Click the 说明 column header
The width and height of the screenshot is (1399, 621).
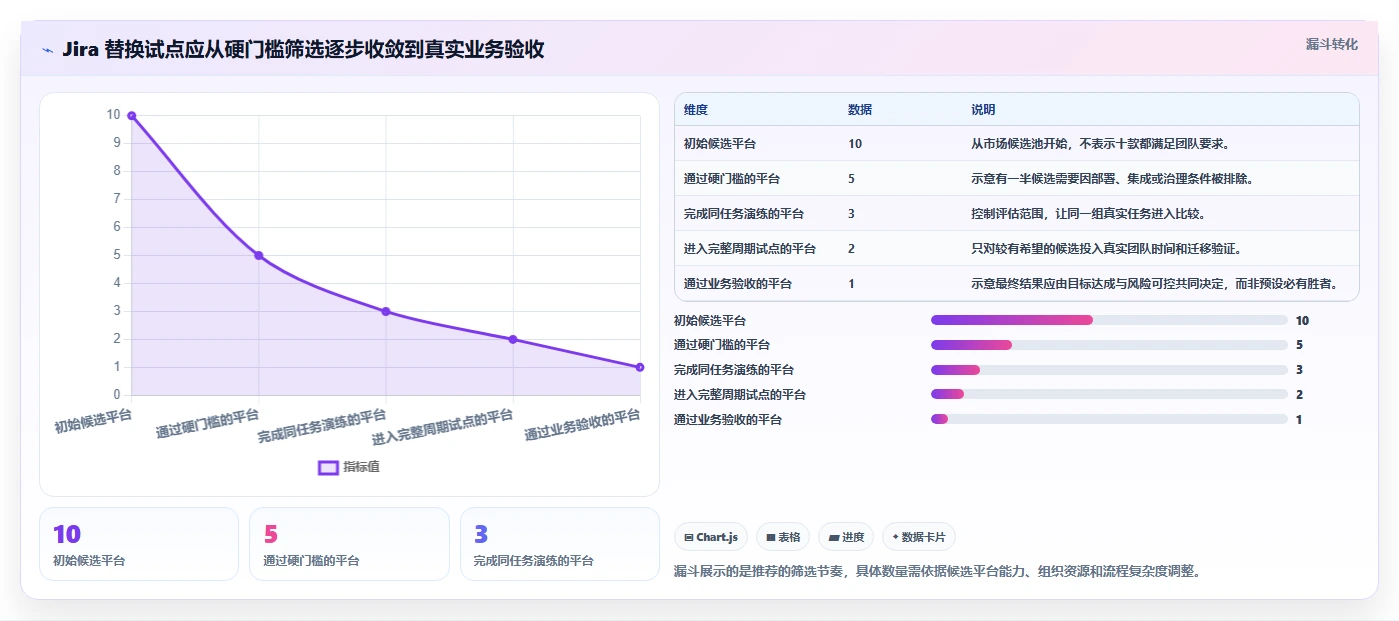983,110
